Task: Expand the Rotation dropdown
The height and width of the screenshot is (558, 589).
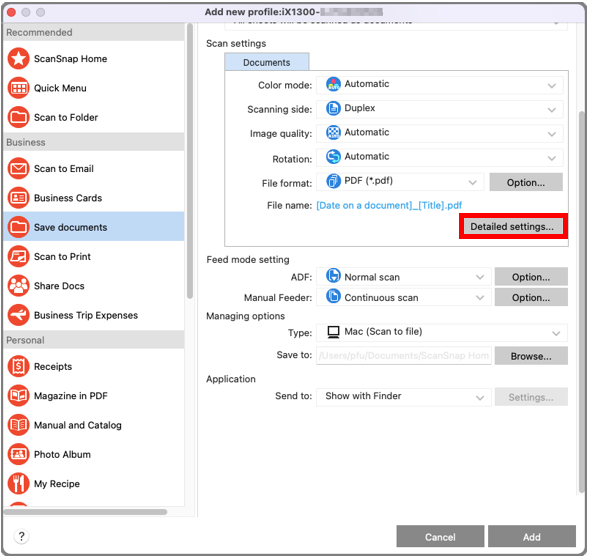Action: point(439,157)
